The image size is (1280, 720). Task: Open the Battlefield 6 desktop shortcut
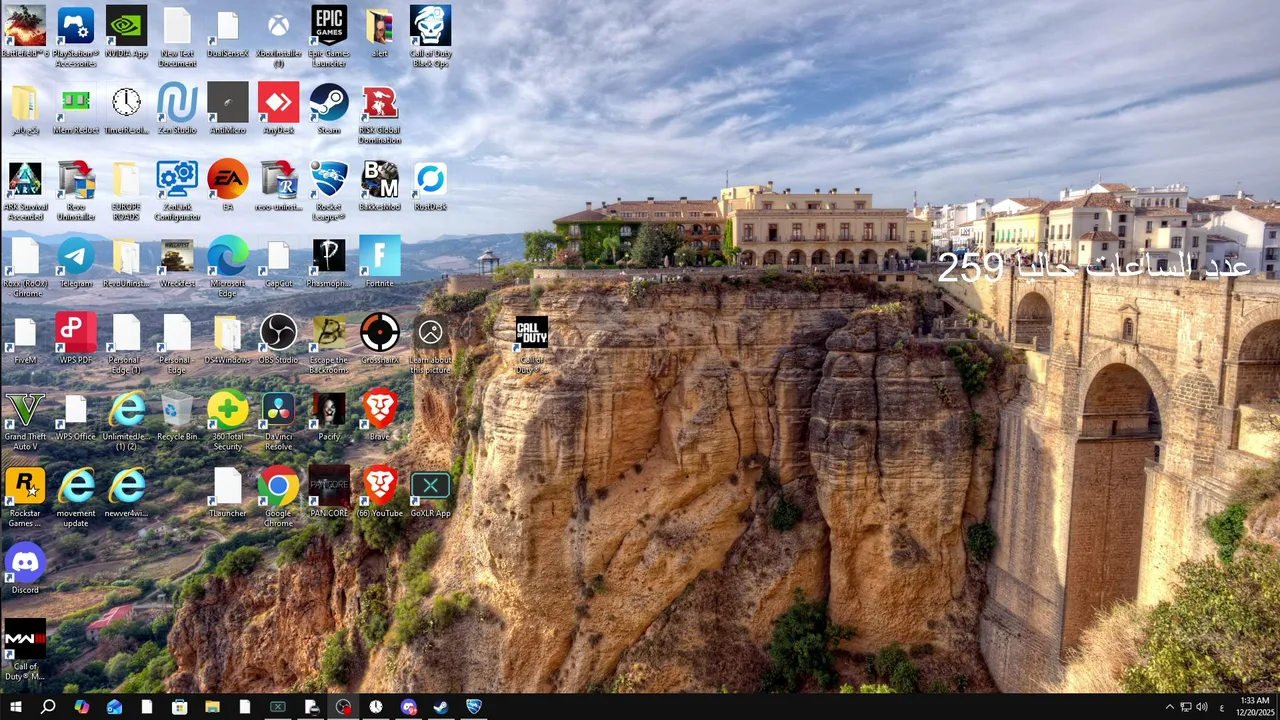25,32
